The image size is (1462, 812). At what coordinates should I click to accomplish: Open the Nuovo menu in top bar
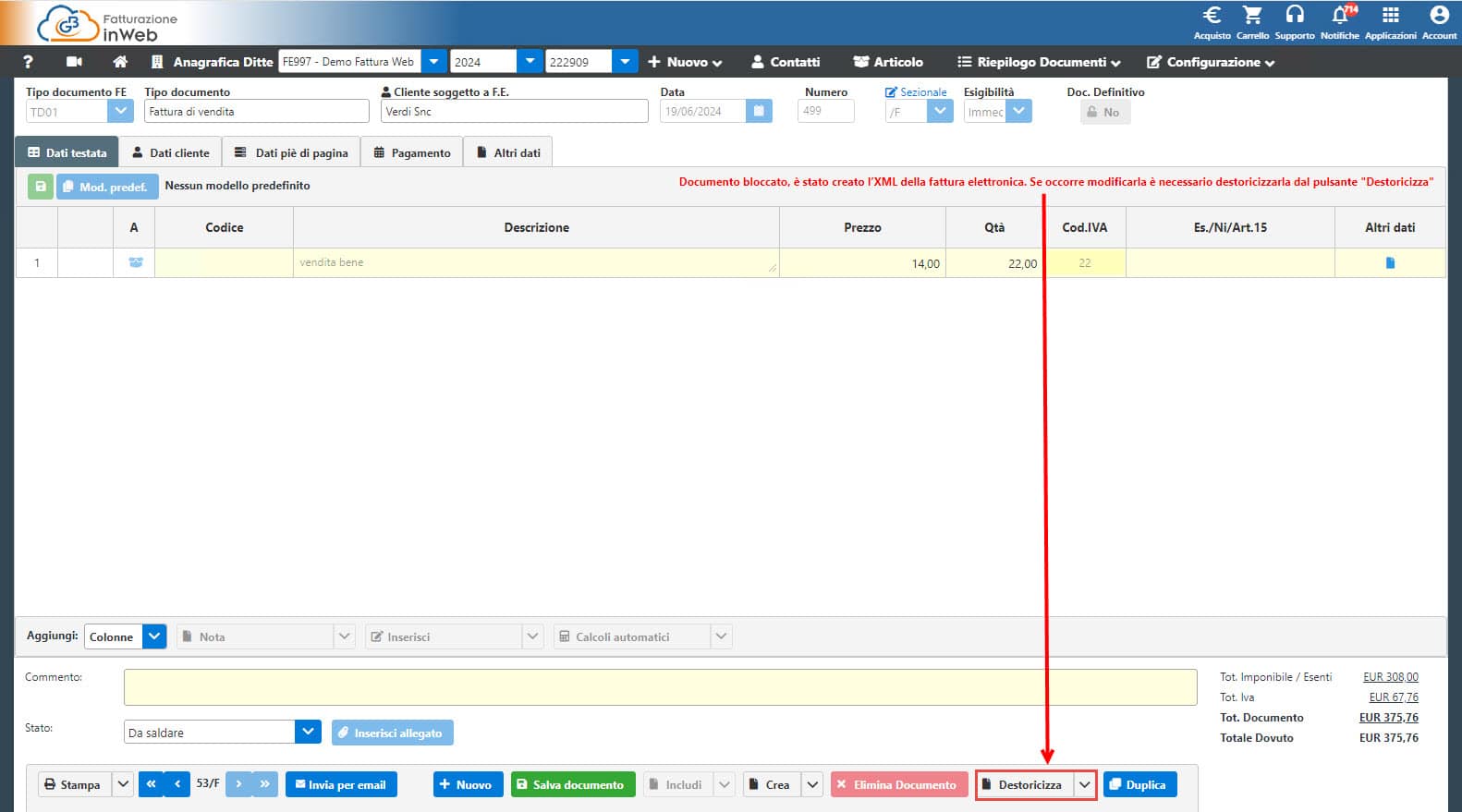point(685,62)
